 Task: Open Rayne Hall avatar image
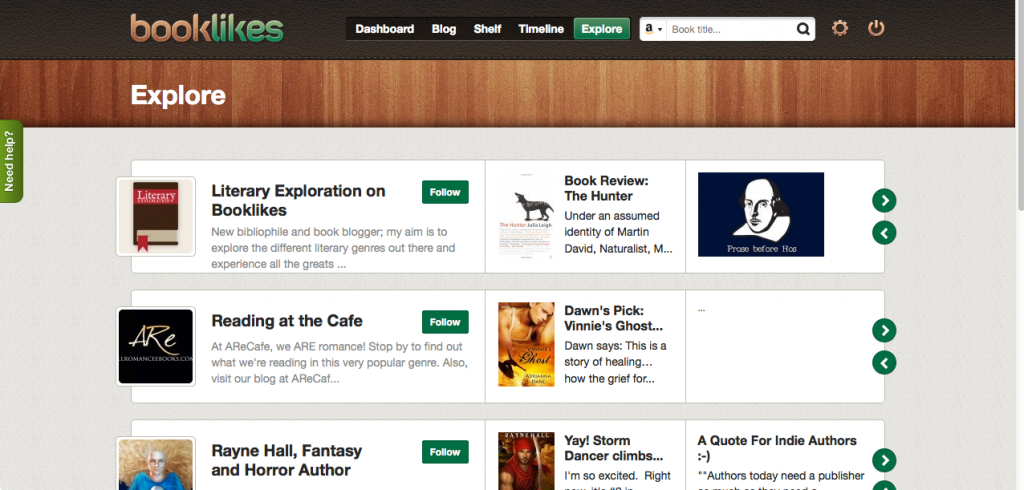pos(155,463)
